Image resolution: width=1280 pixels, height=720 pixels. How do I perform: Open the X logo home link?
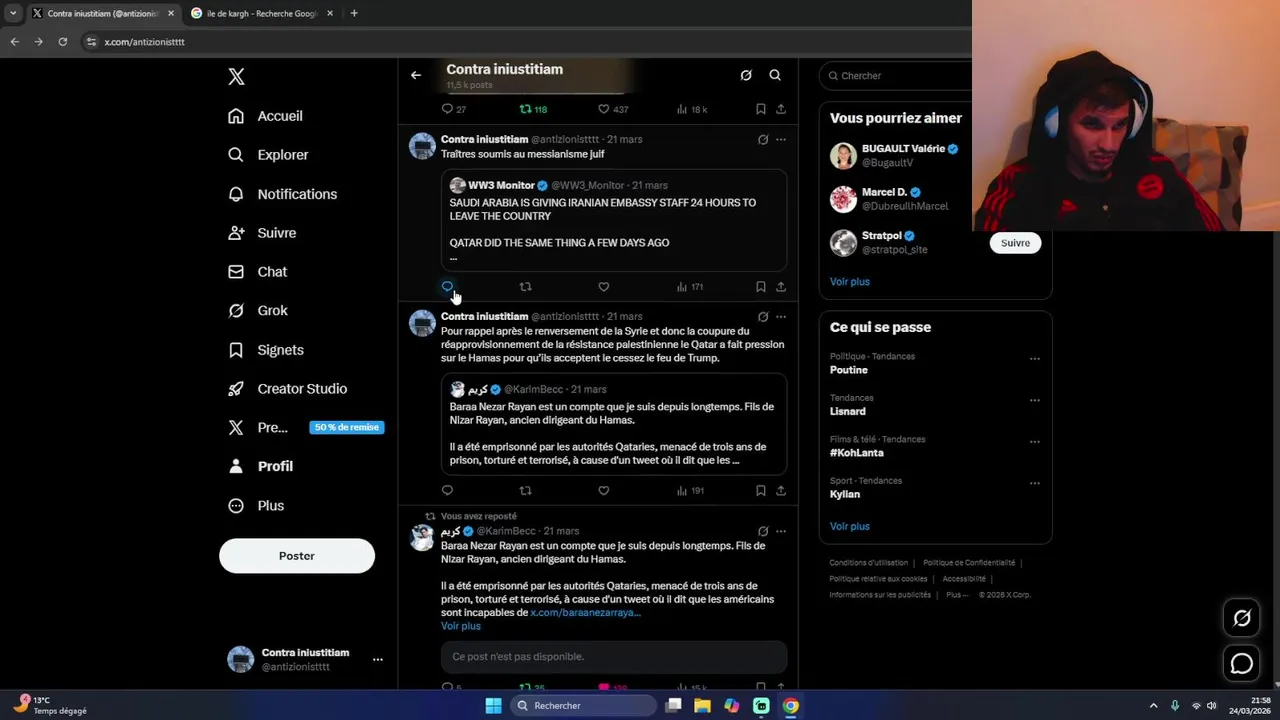pos(236,77)
